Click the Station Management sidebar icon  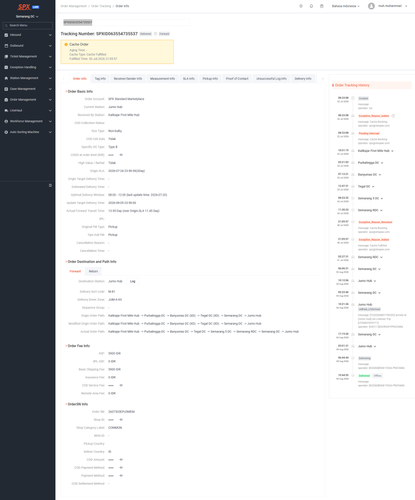point(6,78)
